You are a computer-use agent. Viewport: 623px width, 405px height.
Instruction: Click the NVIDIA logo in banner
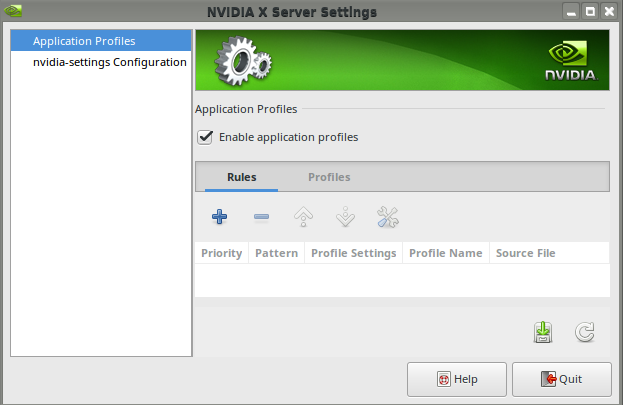(x=570, y=60)
